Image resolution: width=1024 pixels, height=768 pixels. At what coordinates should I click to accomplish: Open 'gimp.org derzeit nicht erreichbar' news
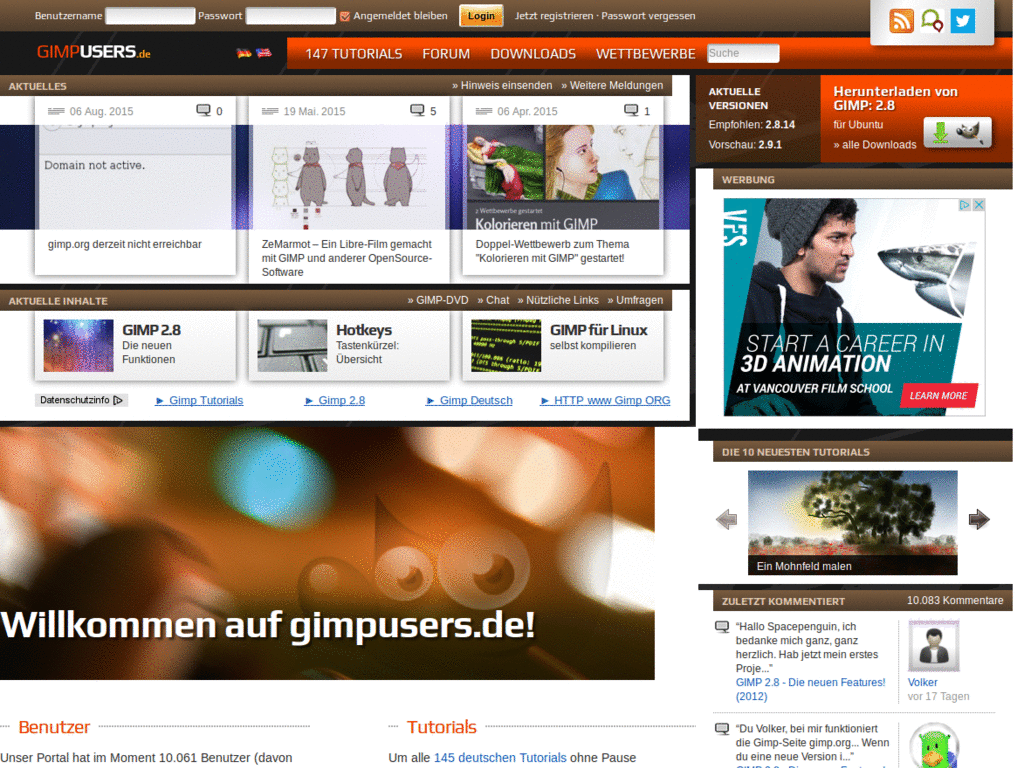point(124,244)
